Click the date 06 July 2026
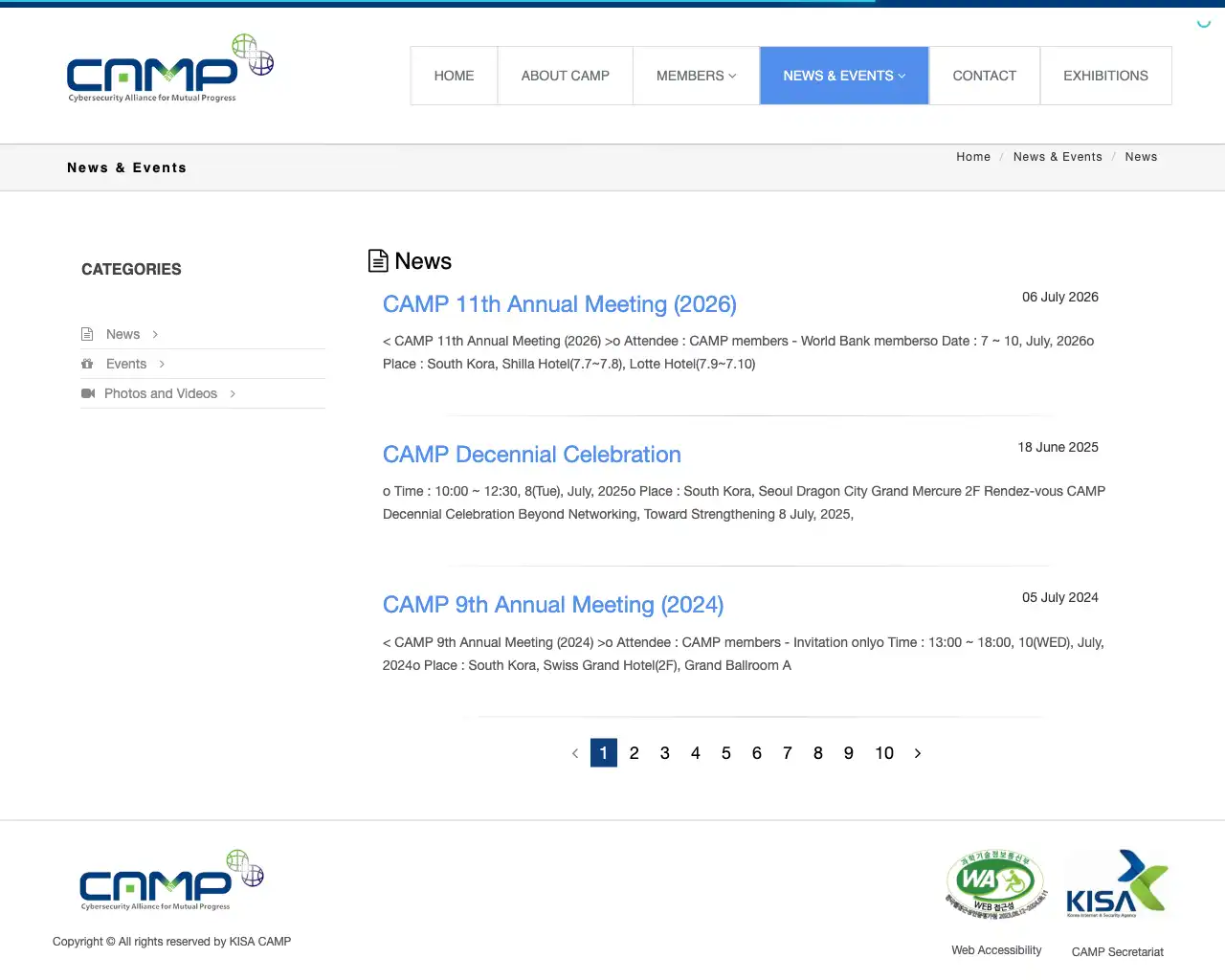Screen dimensions: 1225x980 1060,297
